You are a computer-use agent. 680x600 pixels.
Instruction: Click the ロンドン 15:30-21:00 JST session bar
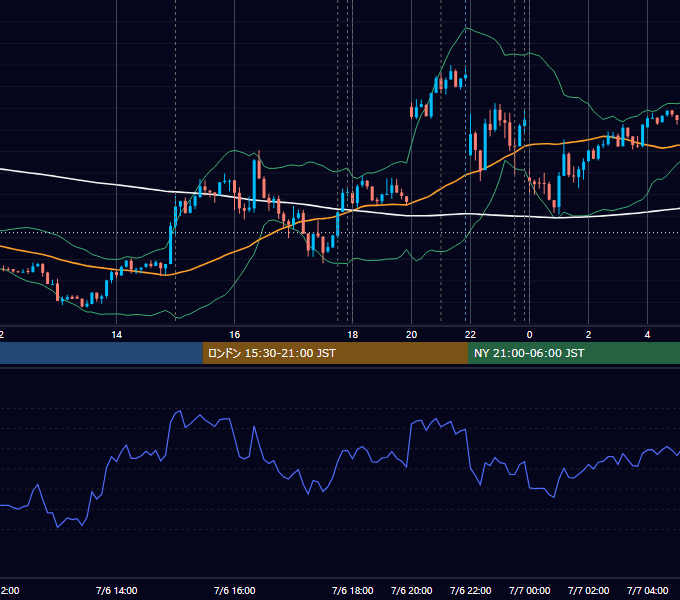pyautogui.click(x=335, y=353)
